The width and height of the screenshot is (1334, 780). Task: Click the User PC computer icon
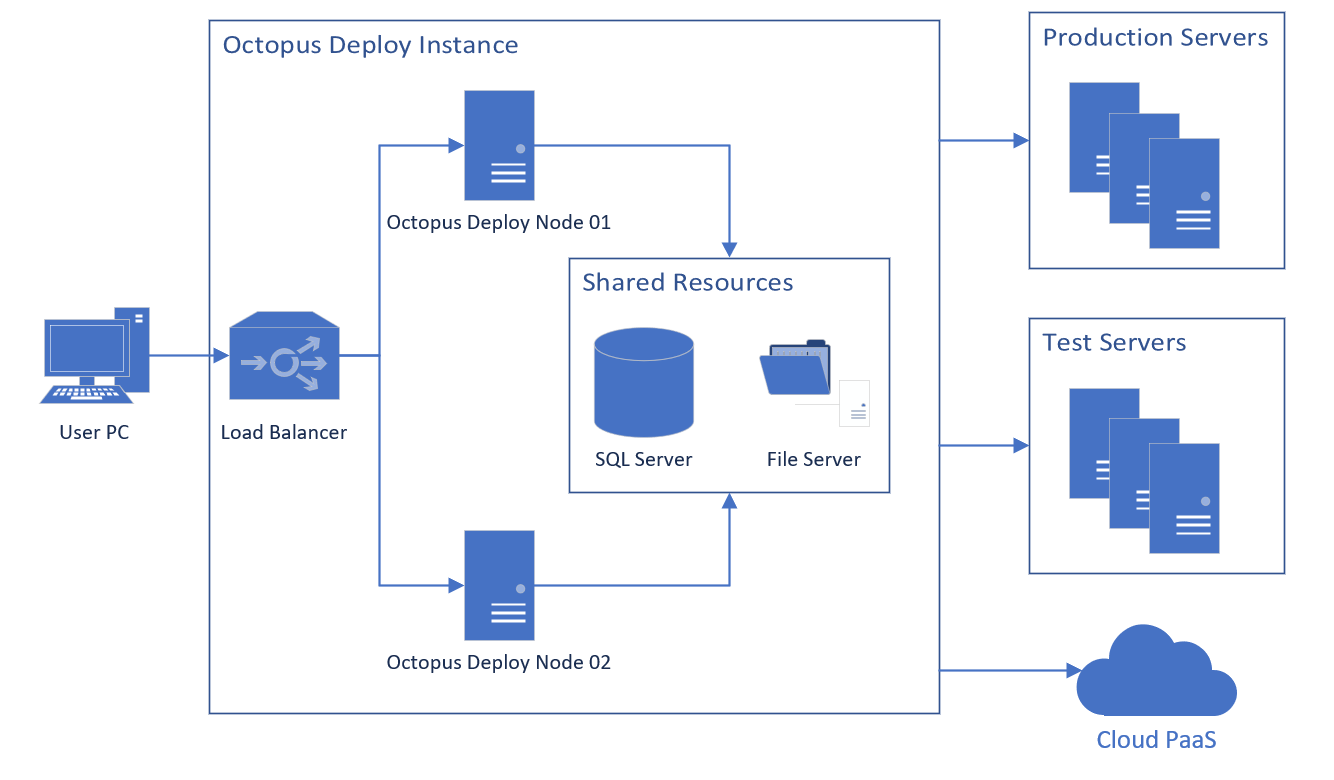(95, 355)
